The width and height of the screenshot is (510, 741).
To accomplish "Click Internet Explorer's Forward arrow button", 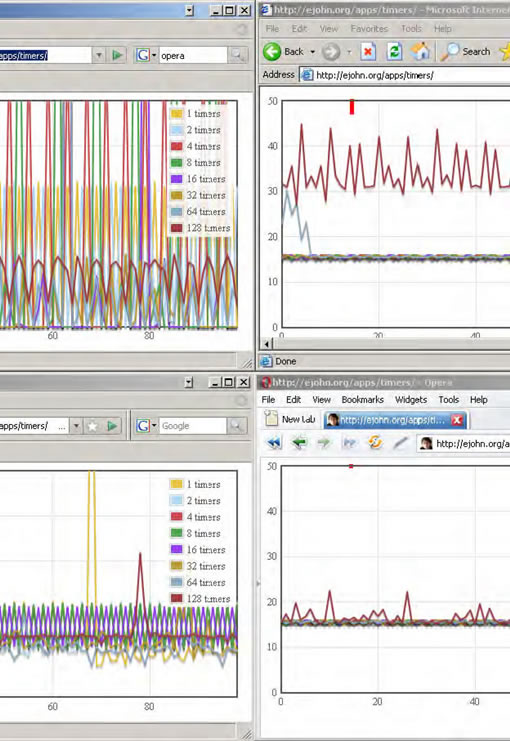I will point(331,52).
